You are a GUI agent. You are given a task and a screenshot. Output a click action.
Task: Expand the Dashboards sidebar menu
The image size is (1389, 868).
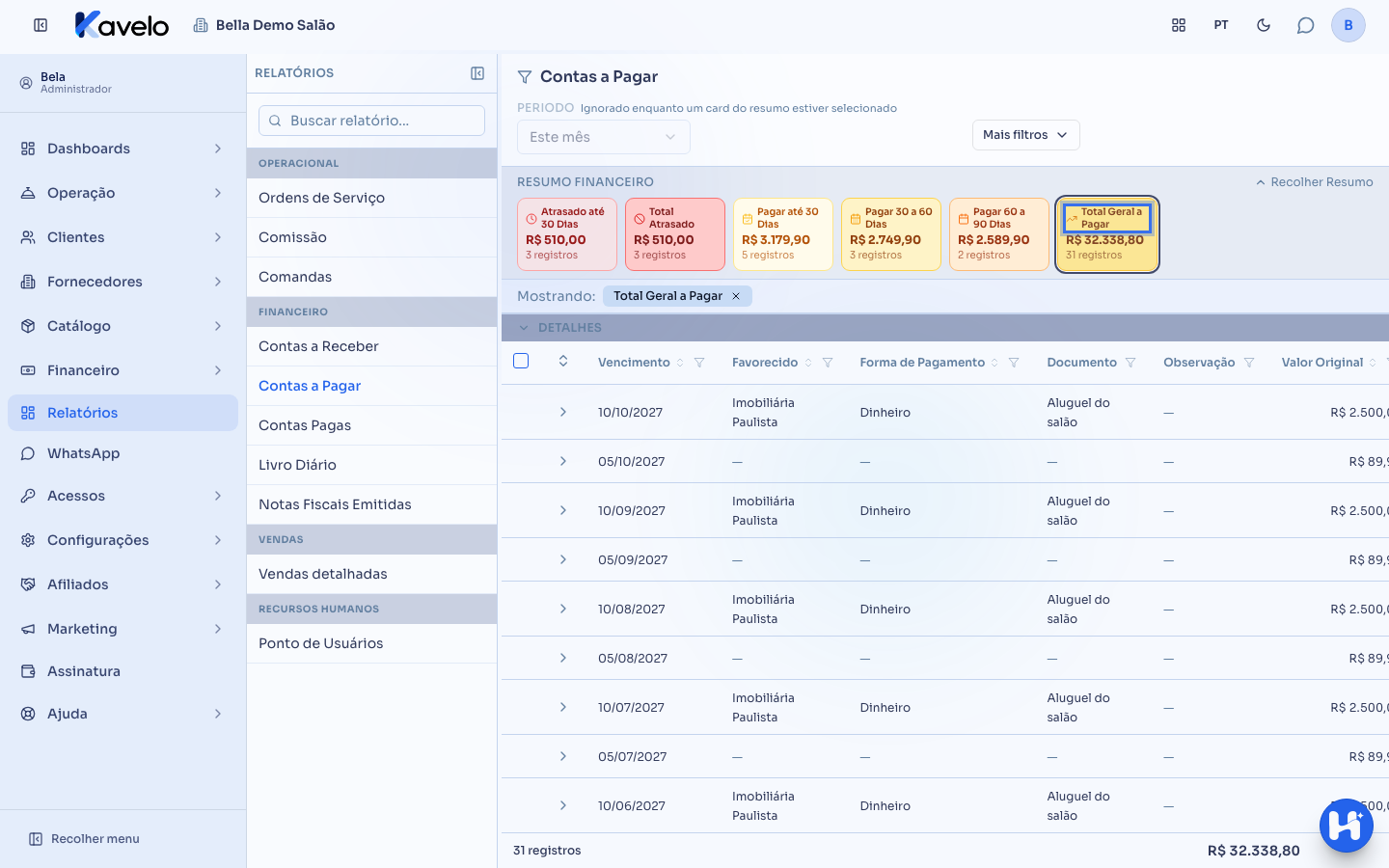(123, 149)
